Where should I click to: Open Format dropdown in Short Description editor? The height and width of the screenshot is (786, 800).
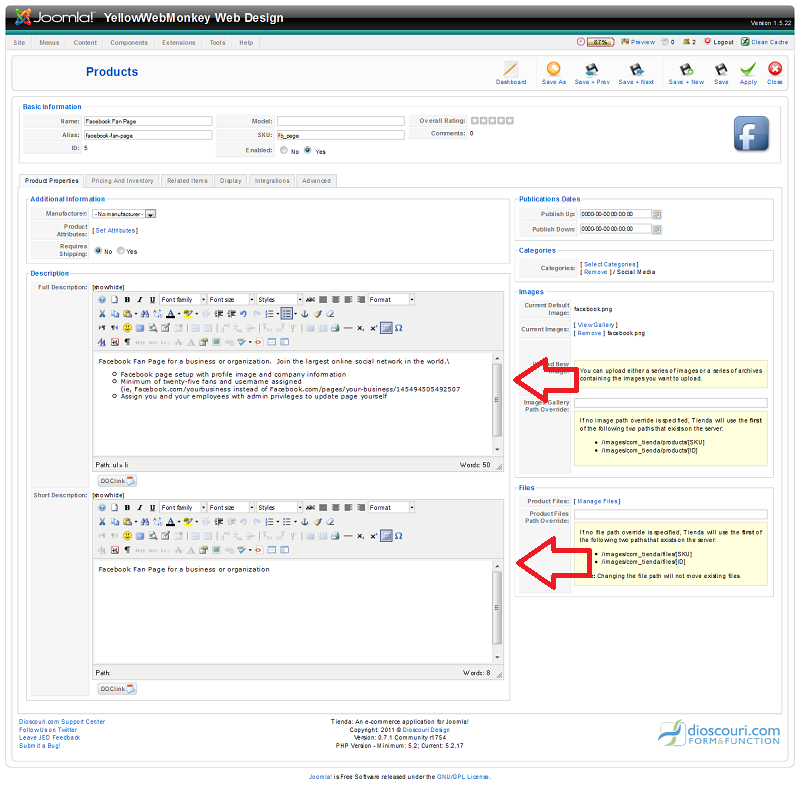point(389,507)
